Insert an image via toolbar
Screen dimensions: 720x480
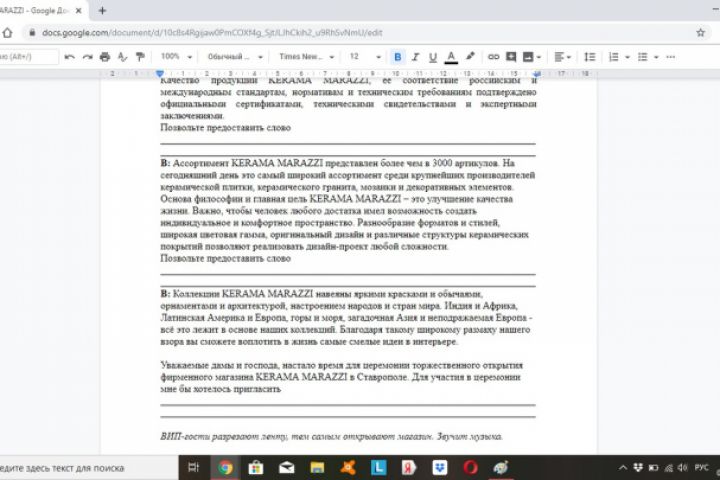[x=528, y=57]
